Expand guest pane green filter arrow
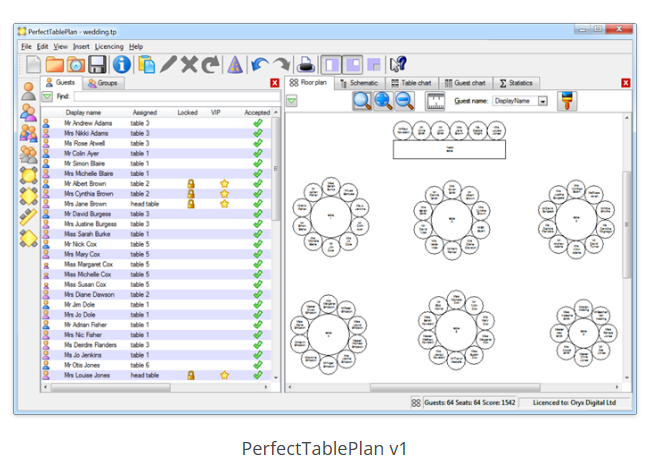657x469 pixels. pyautogui.click(x=47, y=96)
